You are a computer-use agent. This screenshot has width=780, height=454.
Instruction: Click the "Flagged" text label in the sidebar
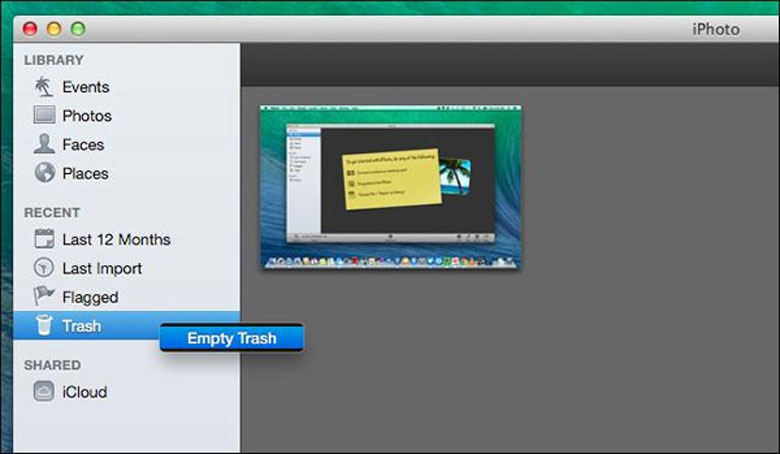(90, 297)
